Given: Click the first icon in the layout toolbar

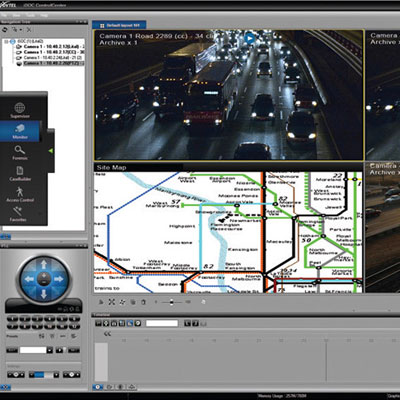Looking at the screenshot, I should 101,302.
